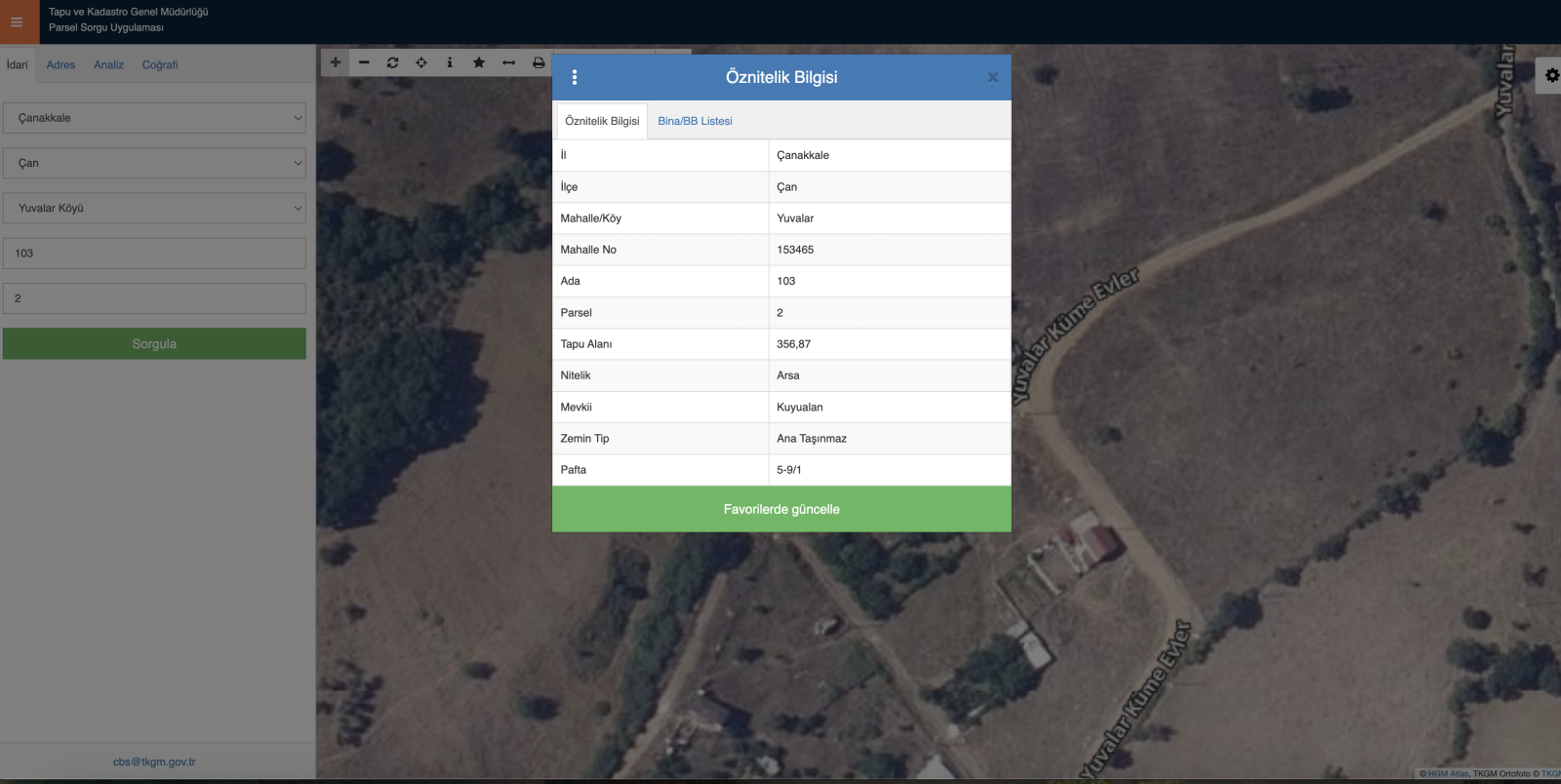Switch to the Adres tab
The image size is (1561, 784).
pos(60,65)
